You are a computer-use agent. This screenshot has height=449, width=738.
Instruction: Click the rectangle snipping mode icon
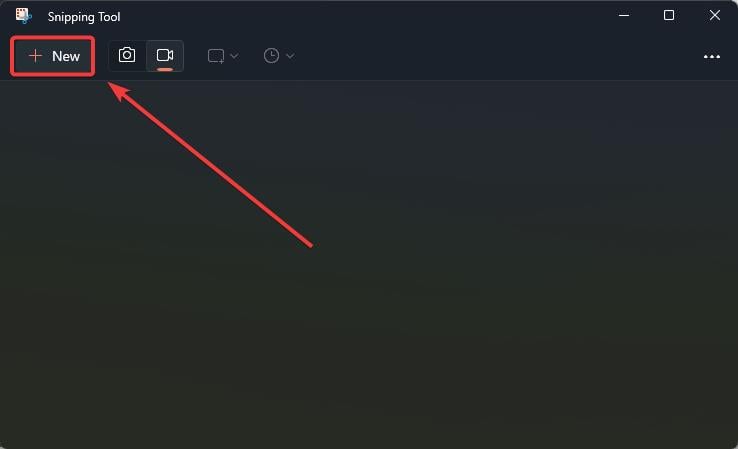(216, 56)
